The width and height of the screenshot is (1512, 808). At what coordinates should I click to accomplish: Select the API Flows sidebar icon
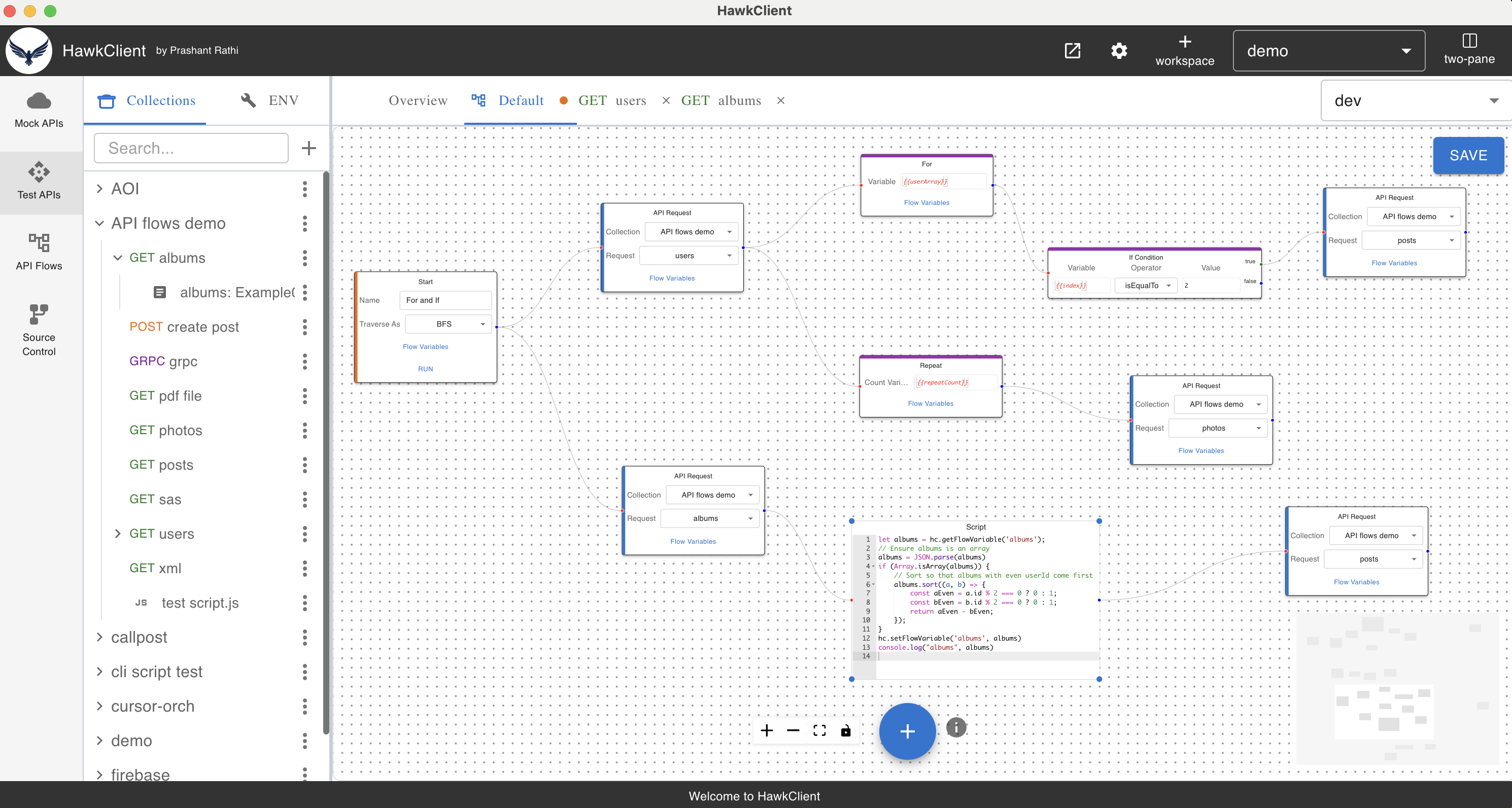coord(39,252)
